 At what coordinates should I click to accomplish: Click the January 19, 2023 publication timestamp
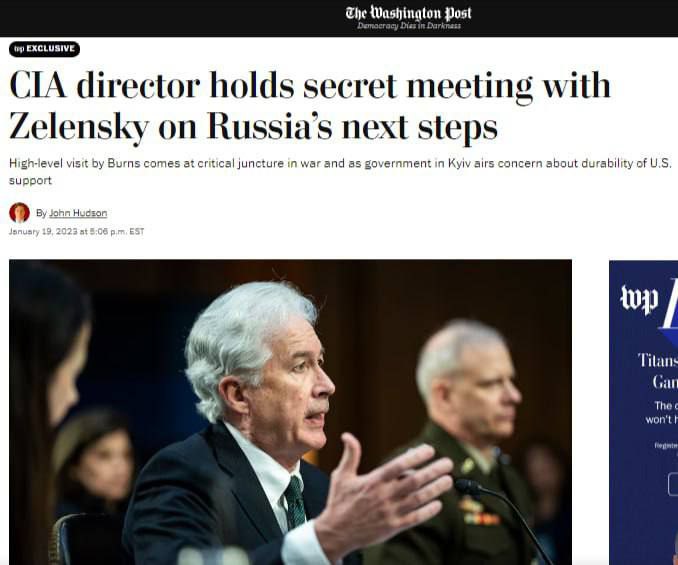point(77,232)
